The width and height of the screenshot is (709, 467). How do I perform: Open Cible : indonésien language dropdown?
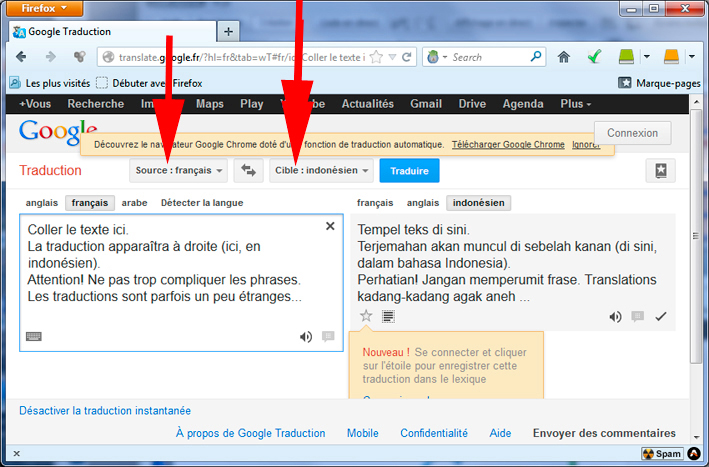(x=321, y=170)
